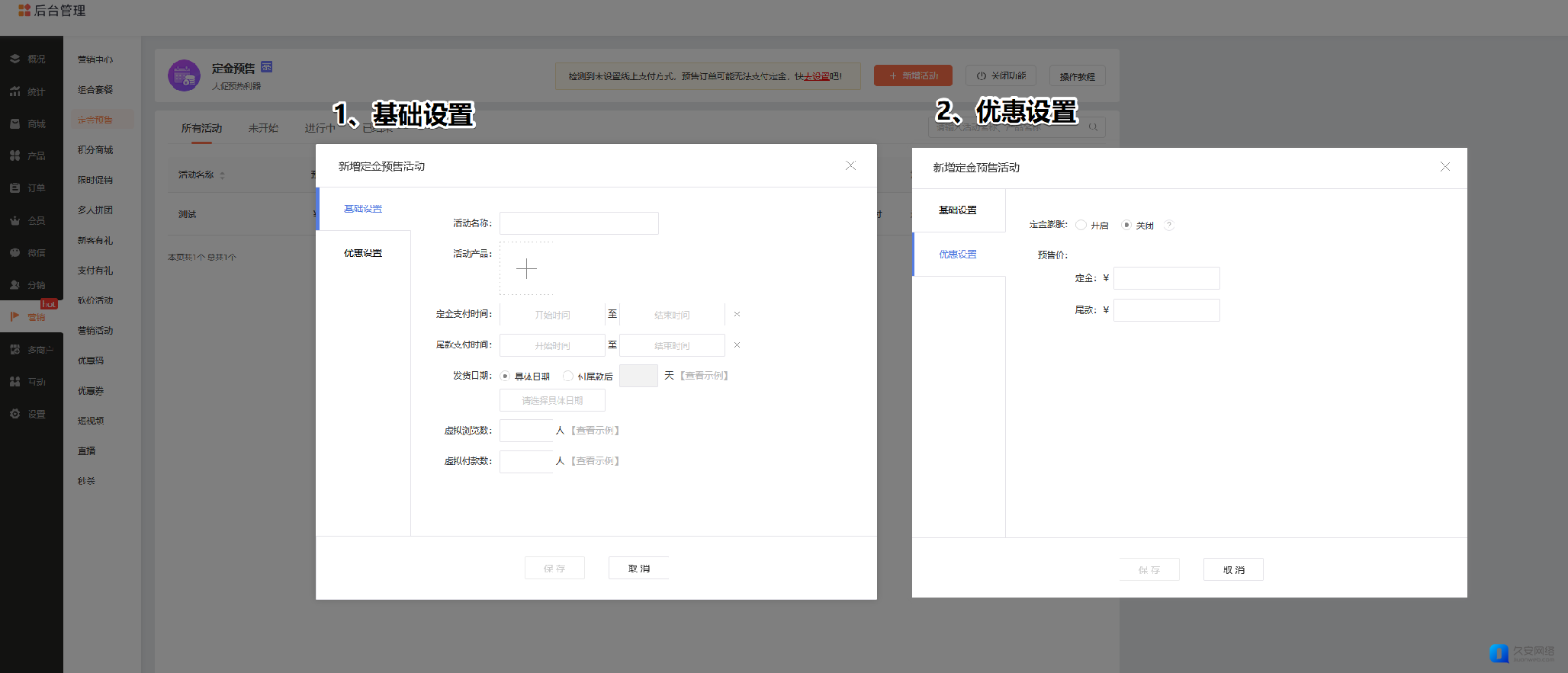
Task: Switch to 所有活动 tab
Action: pyautogui.click(x=201, y=128)
